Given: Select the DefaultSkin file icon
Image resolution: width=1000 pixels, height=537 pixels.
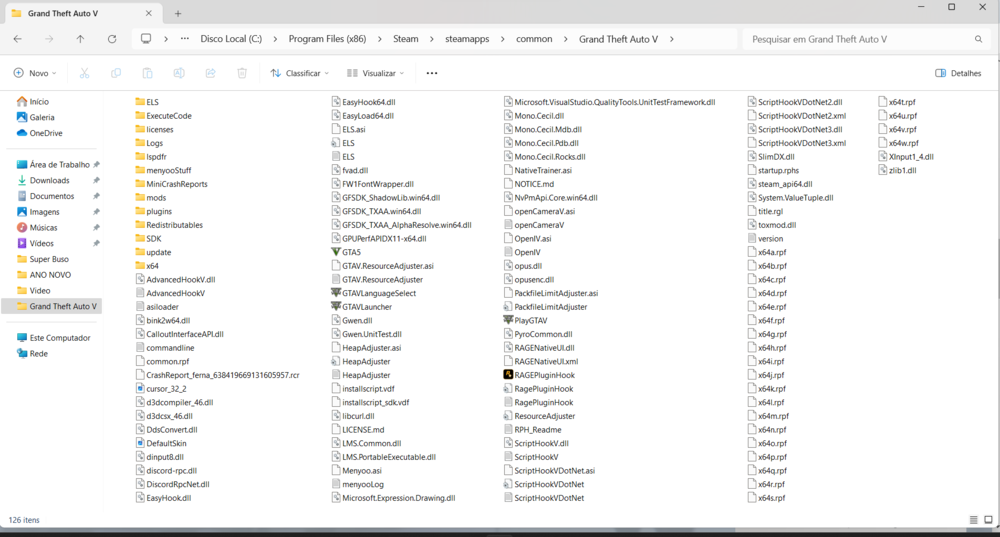Looking at the screenshot, I should click(140, 443).
